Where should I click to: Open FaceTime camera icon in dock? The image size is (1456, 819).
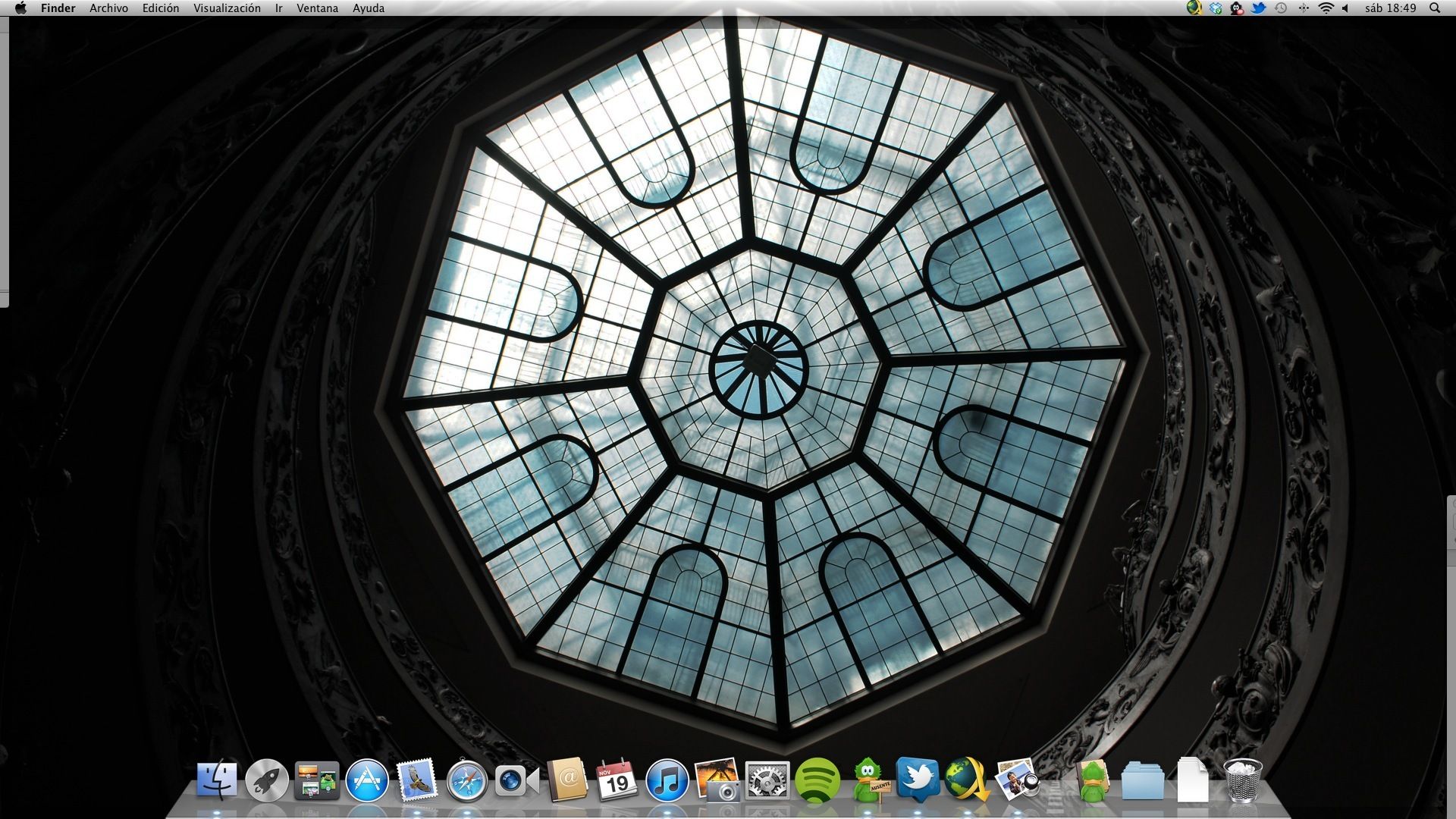point(516,780)
